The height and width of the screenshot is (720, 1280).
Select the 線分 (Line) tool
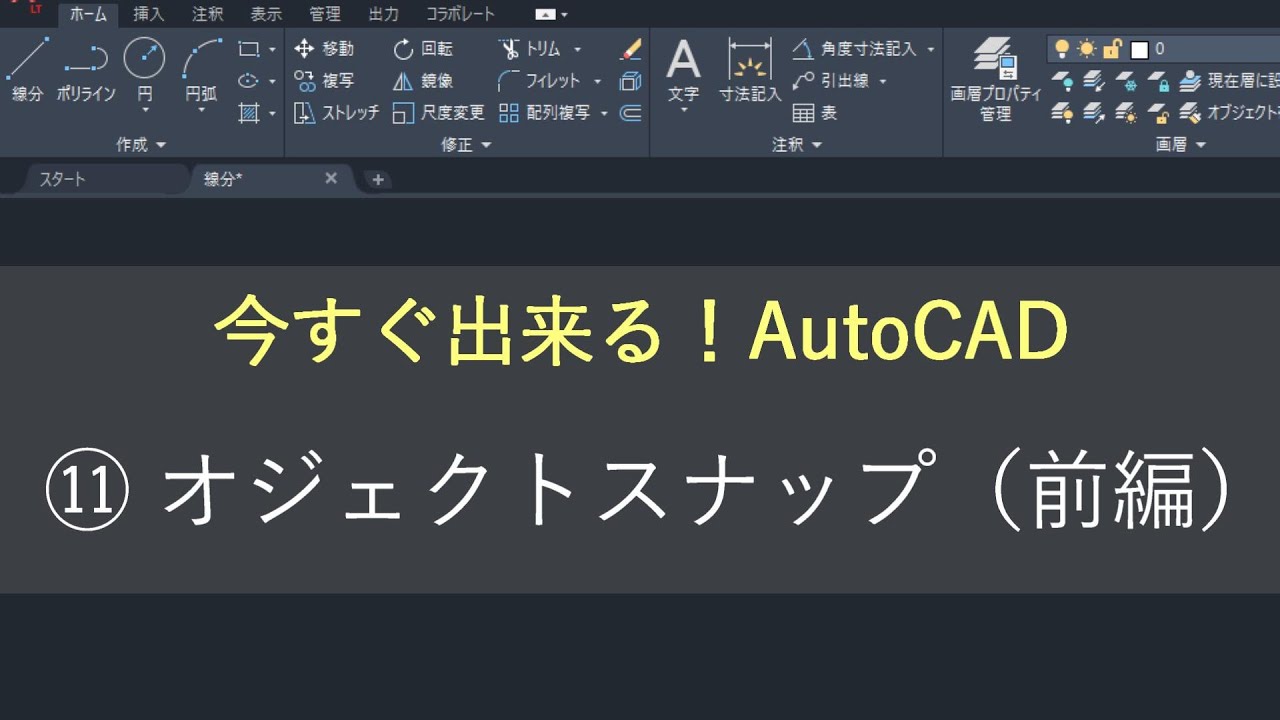coord(27,69)
